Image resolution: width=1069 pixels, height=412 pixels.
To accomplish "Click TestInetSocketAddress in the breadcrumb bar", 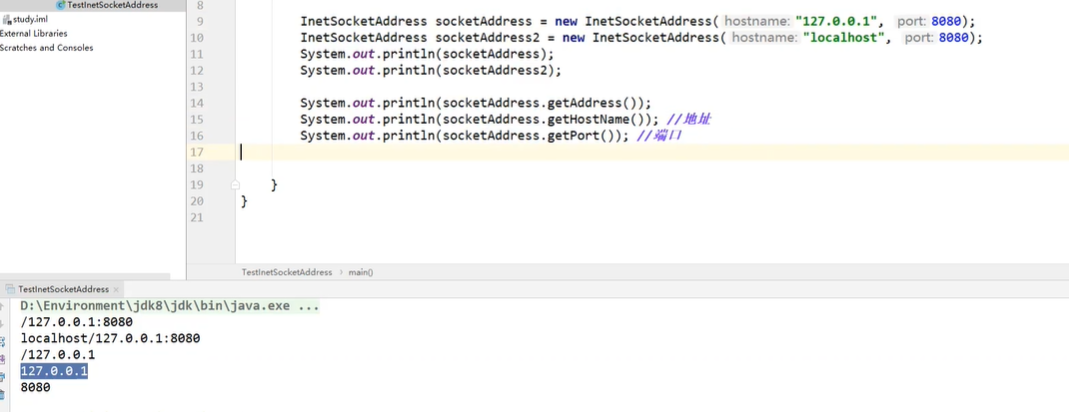I will click(x=286, y=272).
